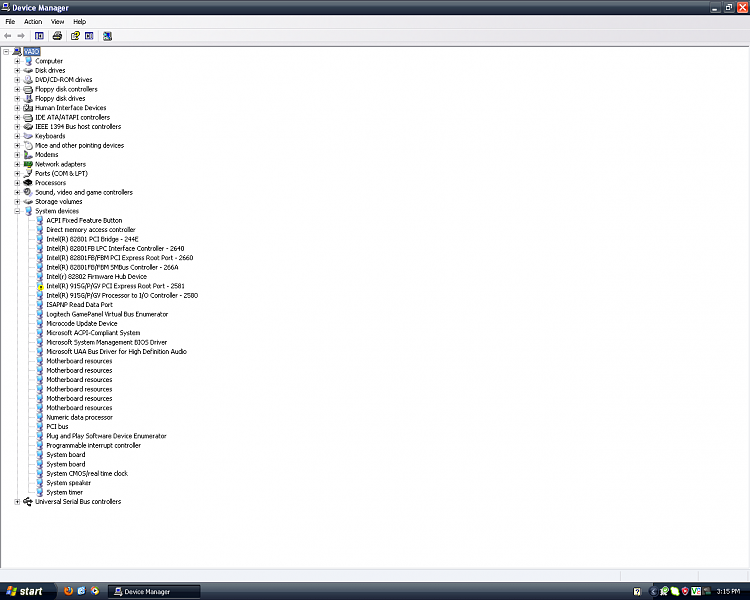
Task: Select Plug and Play Software Device Enumerator
Action: (x=106, y=436)
